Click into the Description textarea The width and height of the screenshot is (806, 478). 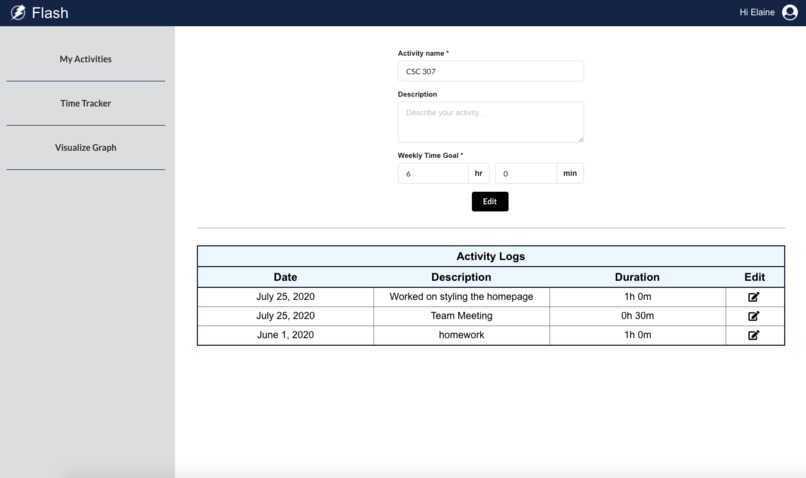point(490,122)
